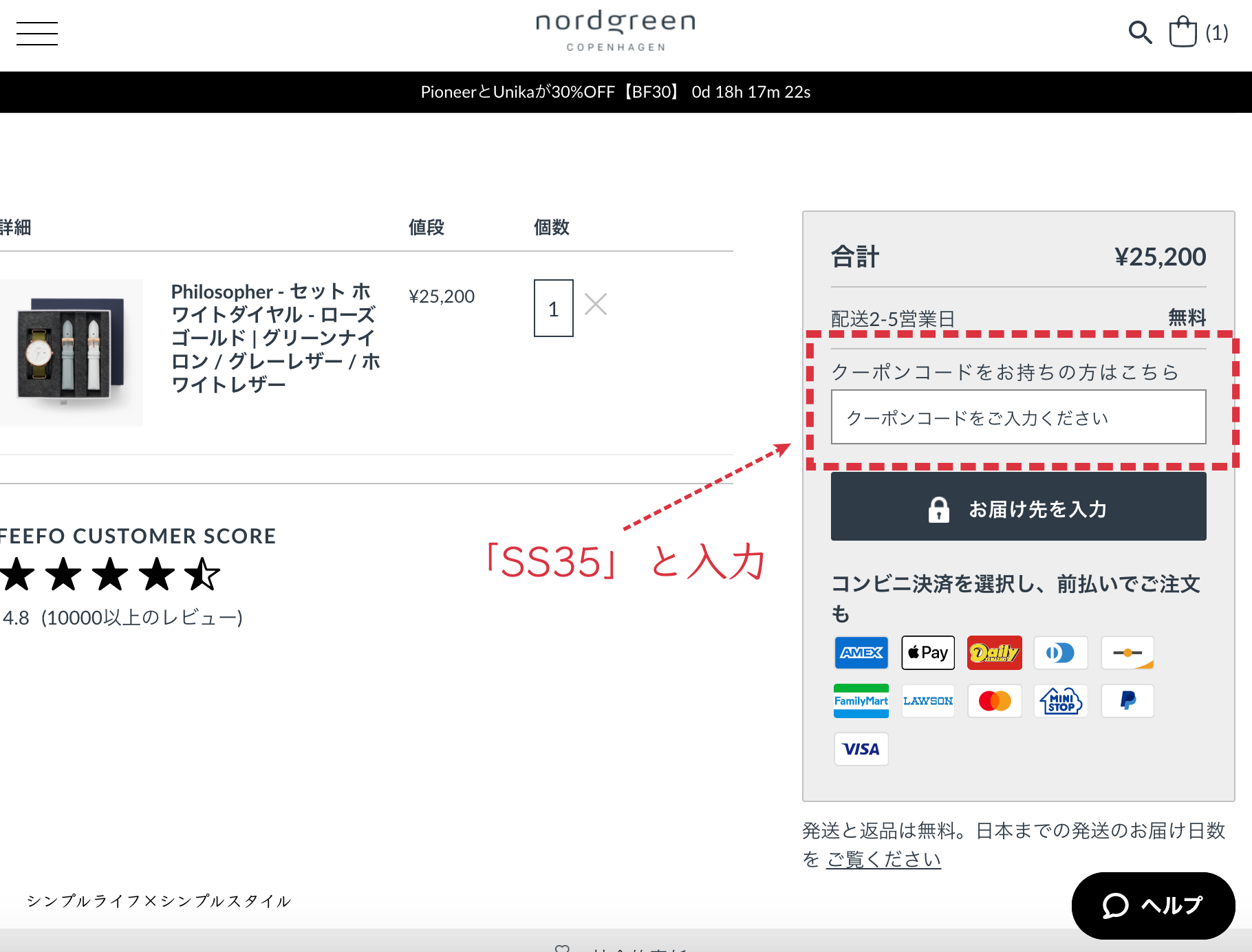
Task: Click the コンビニ決済を選択し payment note
Action: coord(1015,598)
